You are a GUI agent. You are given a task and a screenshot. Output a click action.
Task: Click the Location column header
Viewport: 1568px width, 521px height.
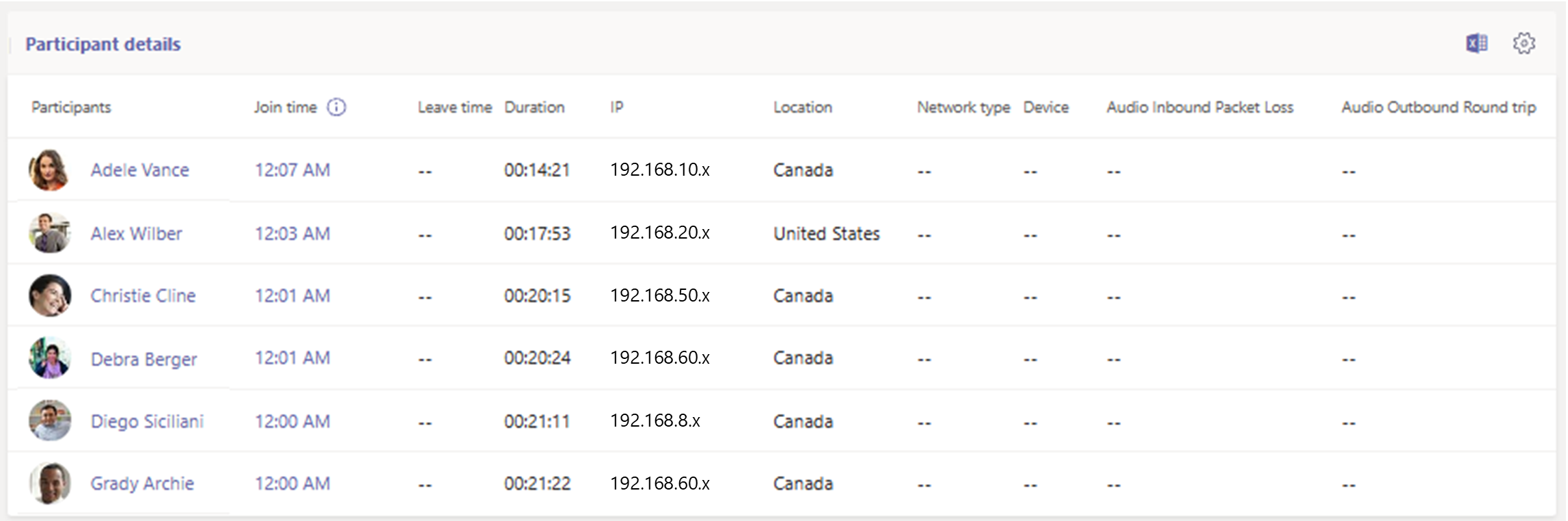pos(803,107)
